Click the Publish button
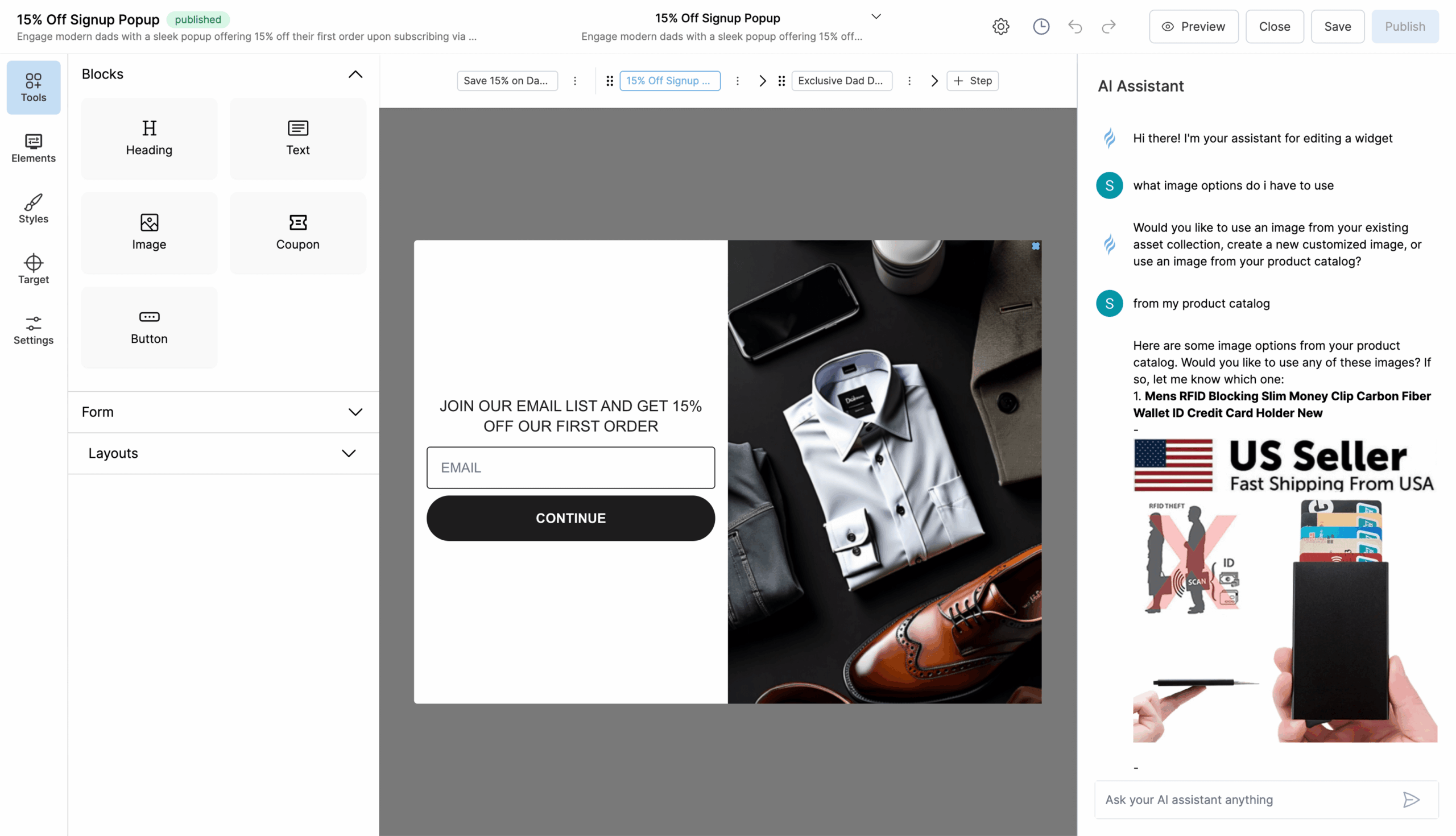The image size is (1456, 836). coord(1405,26)
